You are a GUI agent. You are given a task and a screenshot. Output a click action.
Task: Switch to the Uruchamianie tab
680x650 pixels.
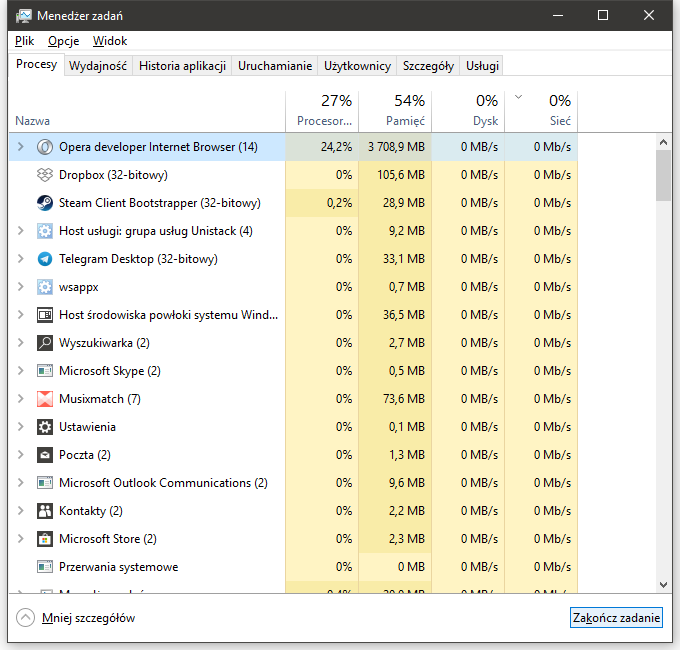pyautogui.click(x=275, y=66)
